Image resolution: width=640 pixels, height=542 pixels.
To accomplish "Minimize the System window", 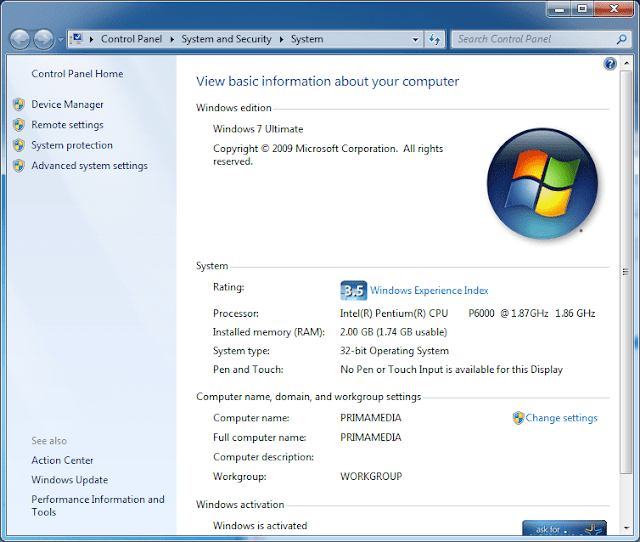I will (x=559, y=9).
